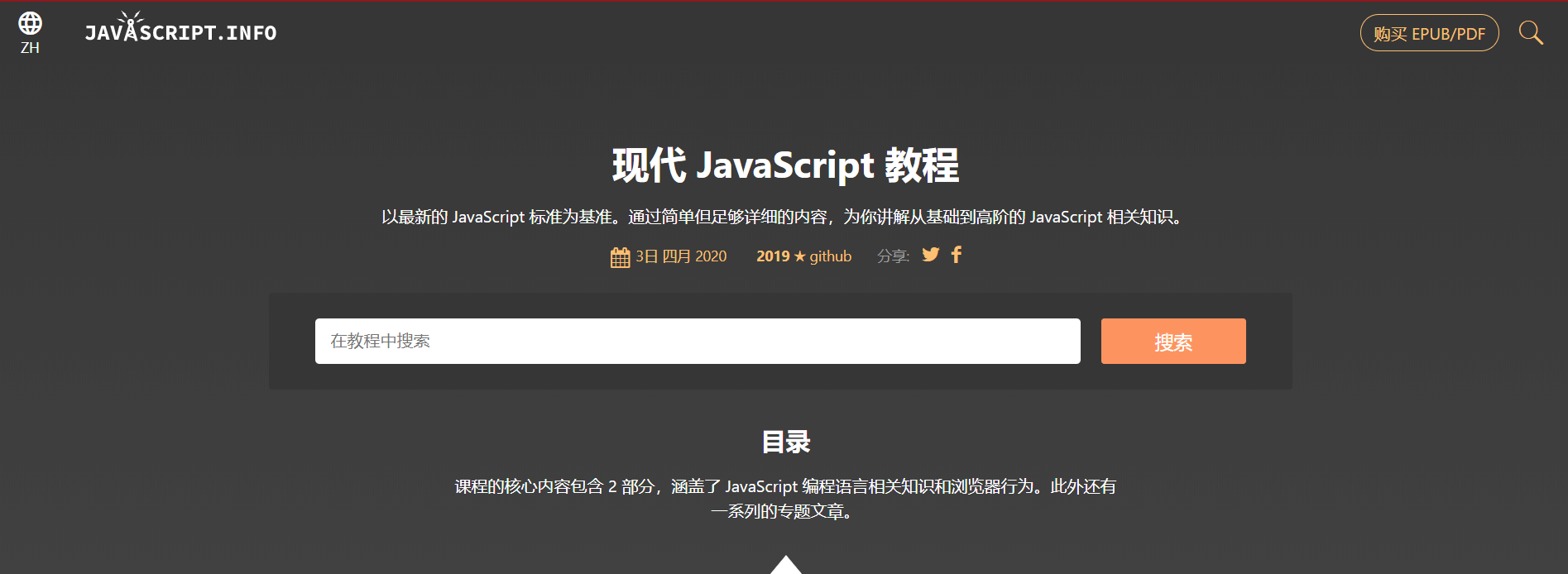Click the 购买 EPUB/PDF button
This screenshot has width=1568, height=574.
(x=1429, y=33)
